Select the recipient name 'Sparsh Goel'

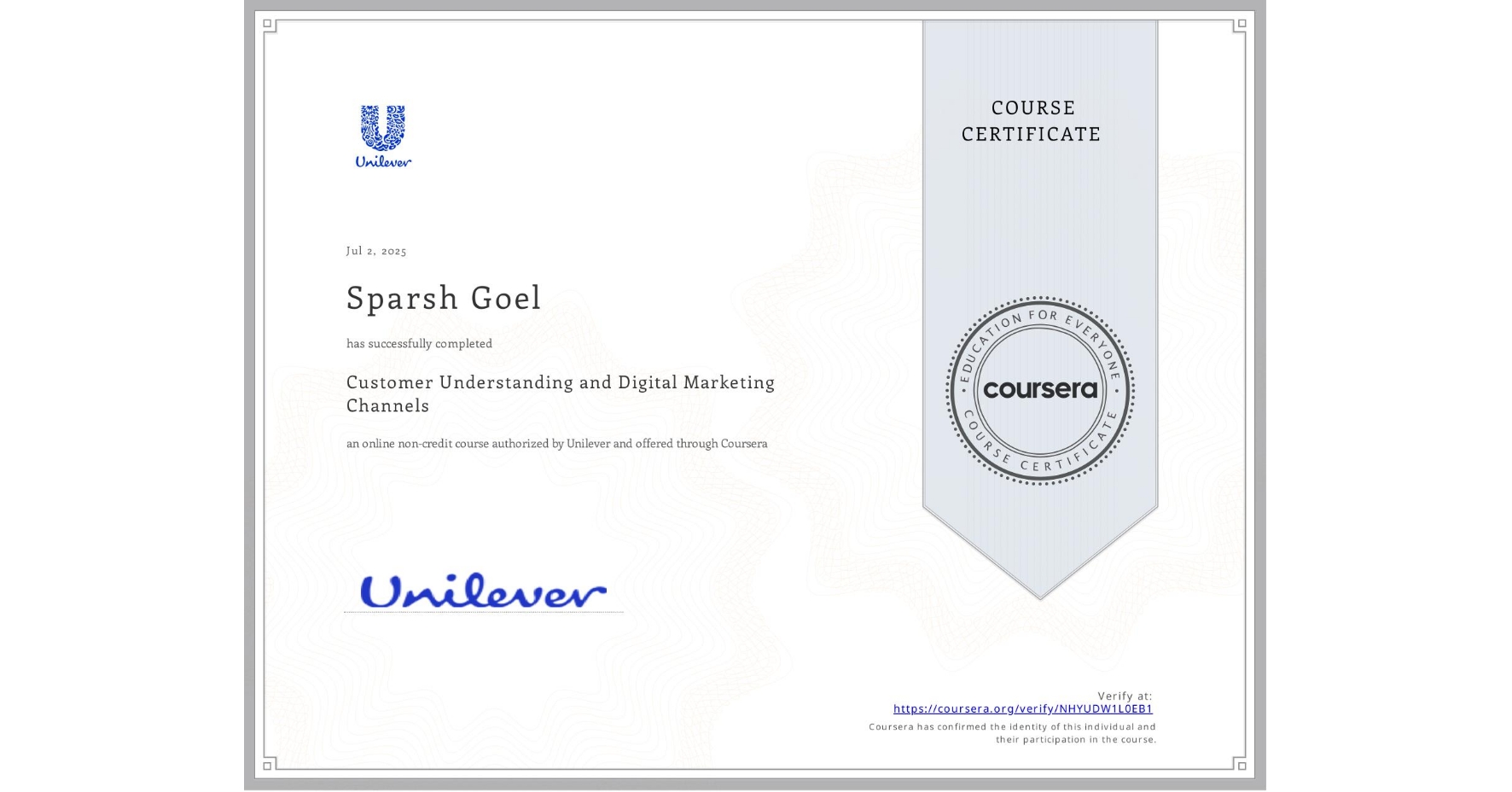443,298
